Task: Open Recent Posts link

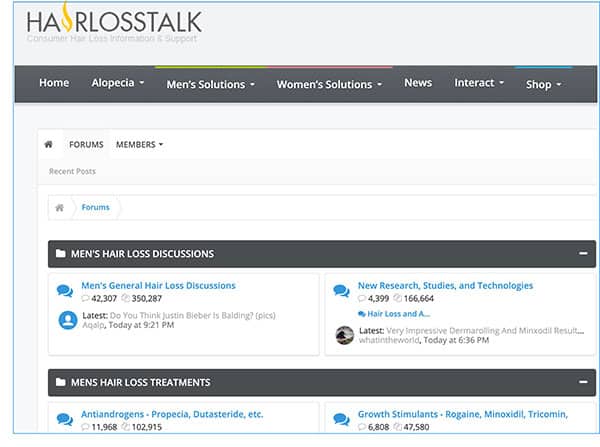Action: pos(72,172)
